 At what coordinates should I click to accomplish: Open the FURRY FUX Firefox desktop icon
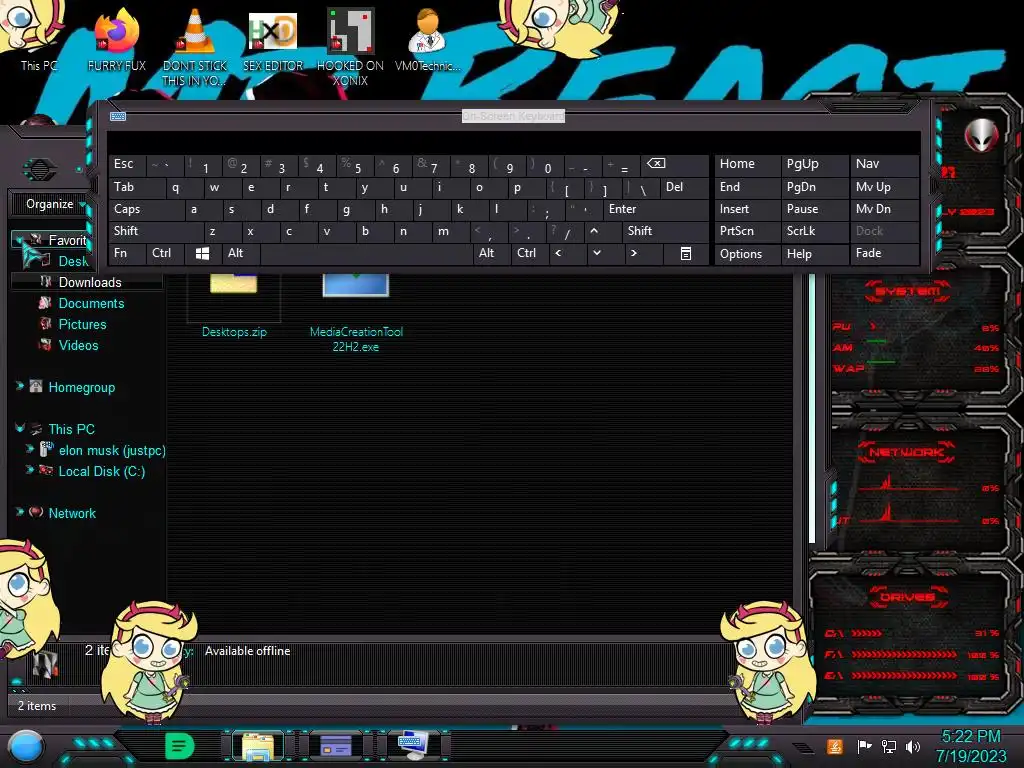tap(117, 40)
